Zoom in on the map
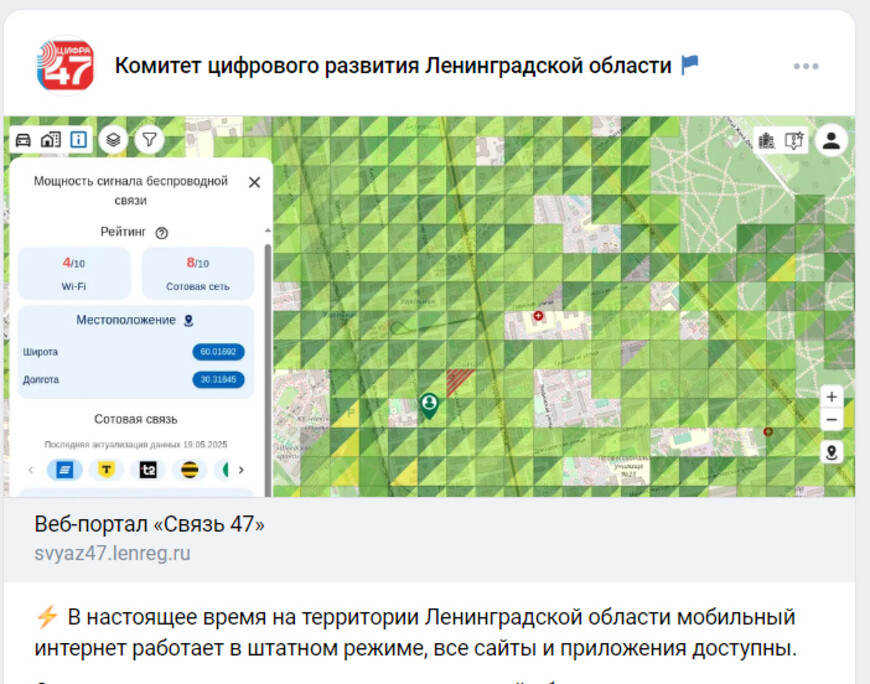 click(831, 397)
